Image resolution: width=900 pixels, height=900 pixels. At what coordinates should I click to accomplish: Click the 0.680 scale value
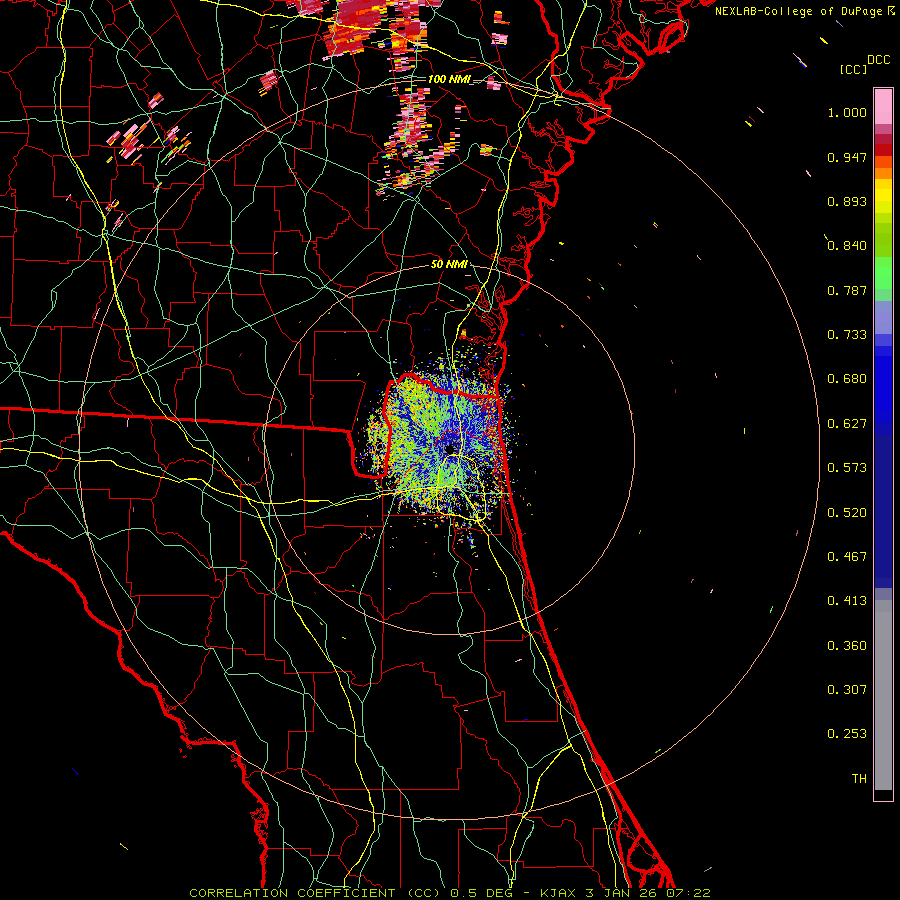click(847, 379)
